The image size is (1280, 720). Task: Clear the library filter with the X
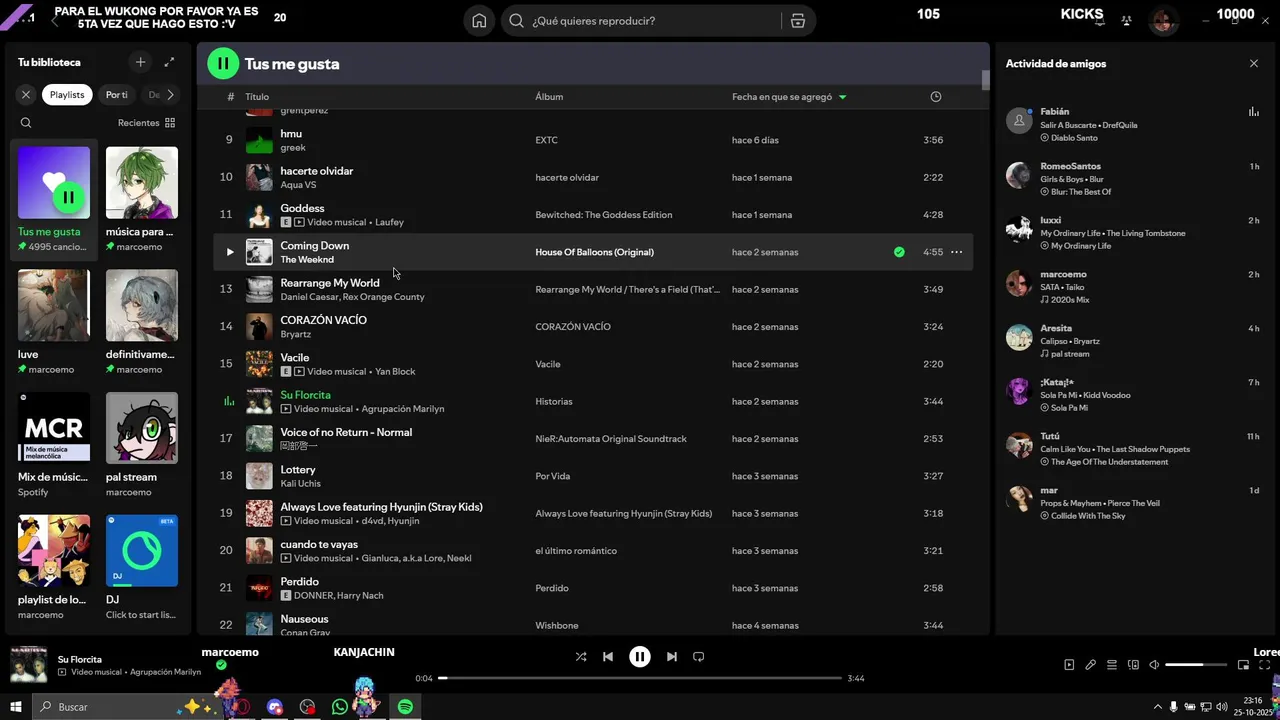26,95
